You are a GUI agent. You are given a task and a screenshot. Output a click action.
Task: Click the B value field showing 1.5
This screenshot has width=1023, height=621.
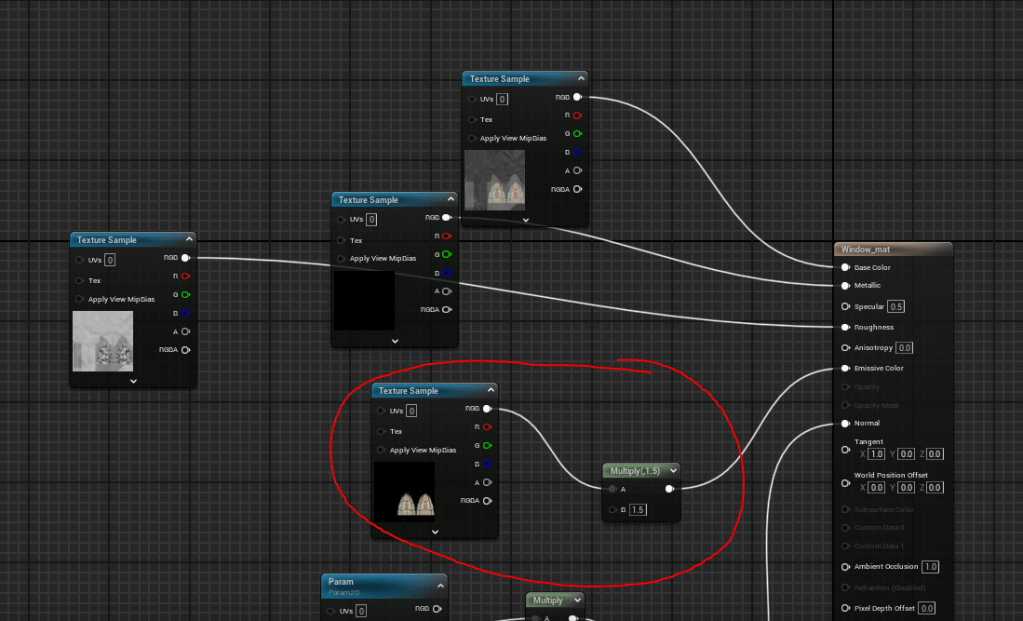coord(637,510)
